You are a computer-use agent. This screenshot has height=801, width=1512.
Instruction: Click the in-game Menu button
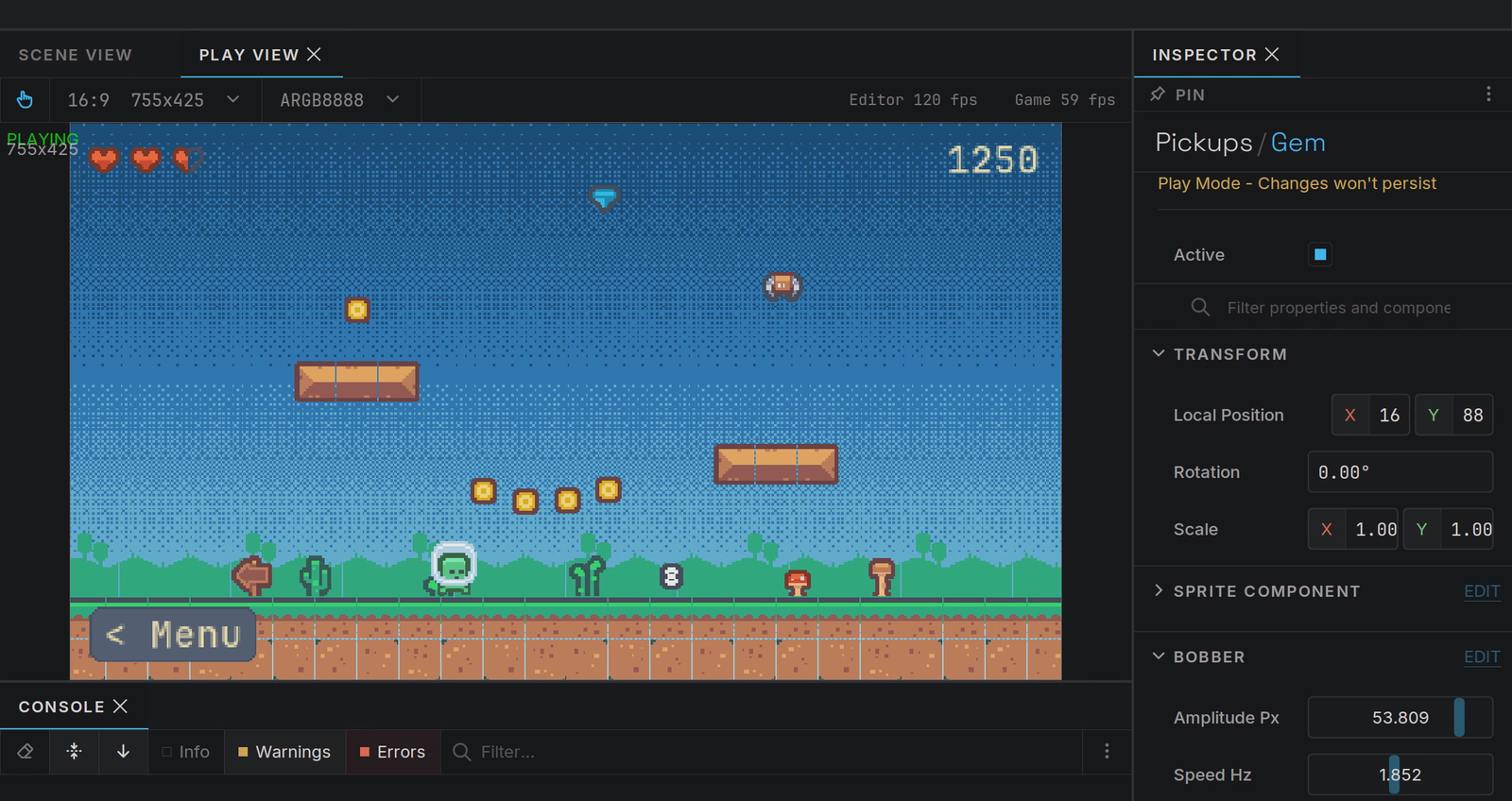coord(174,635)
